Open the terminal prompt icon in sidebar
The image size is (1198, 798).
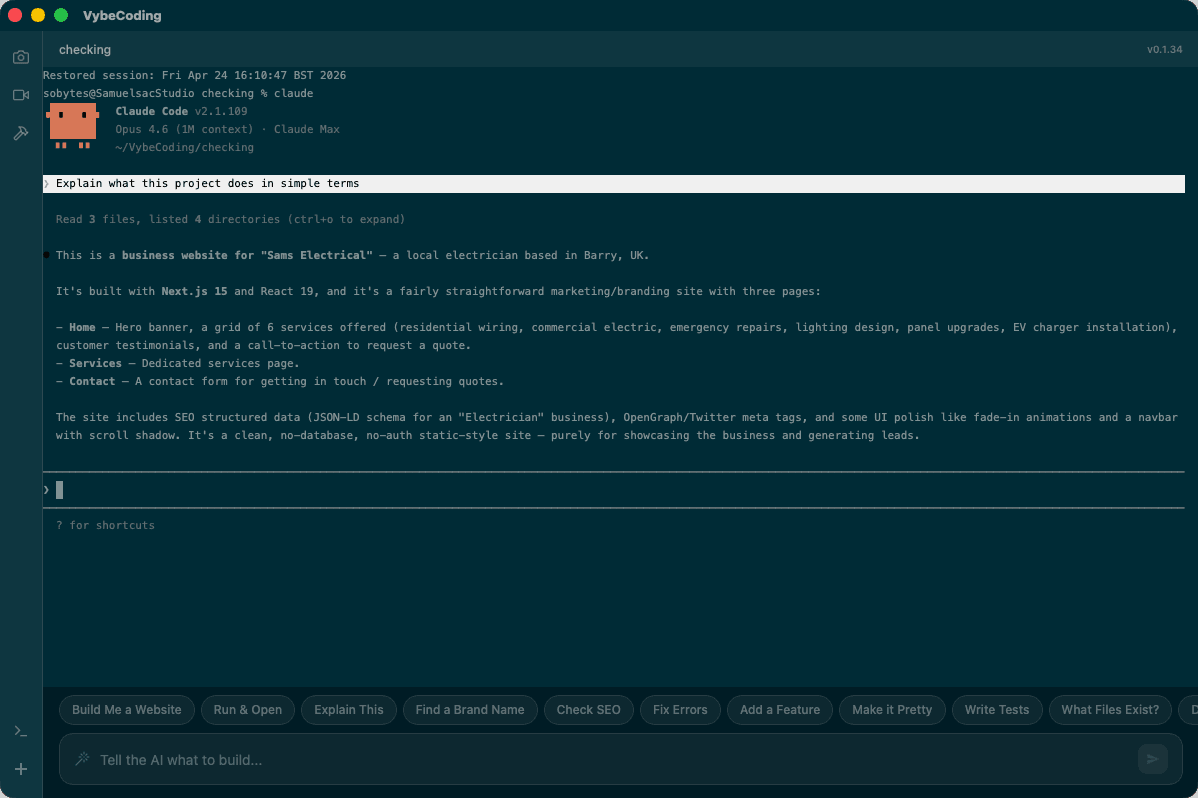[21, 732]
